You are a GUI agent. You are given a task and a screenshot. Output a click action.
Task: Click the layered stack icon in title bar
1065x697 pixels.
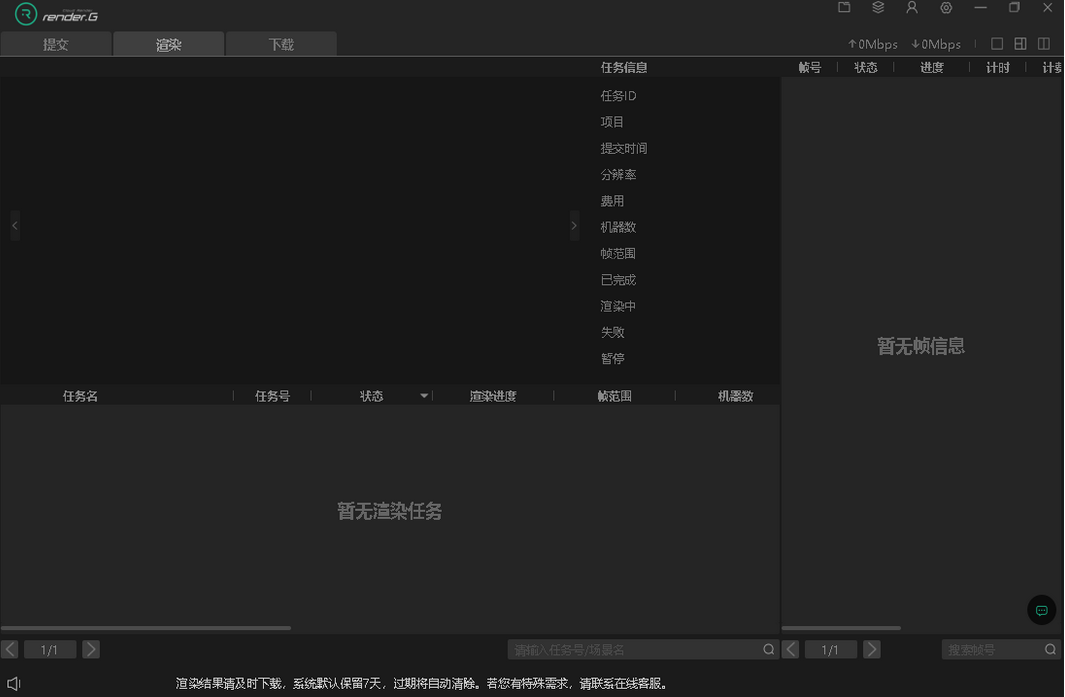878,8
